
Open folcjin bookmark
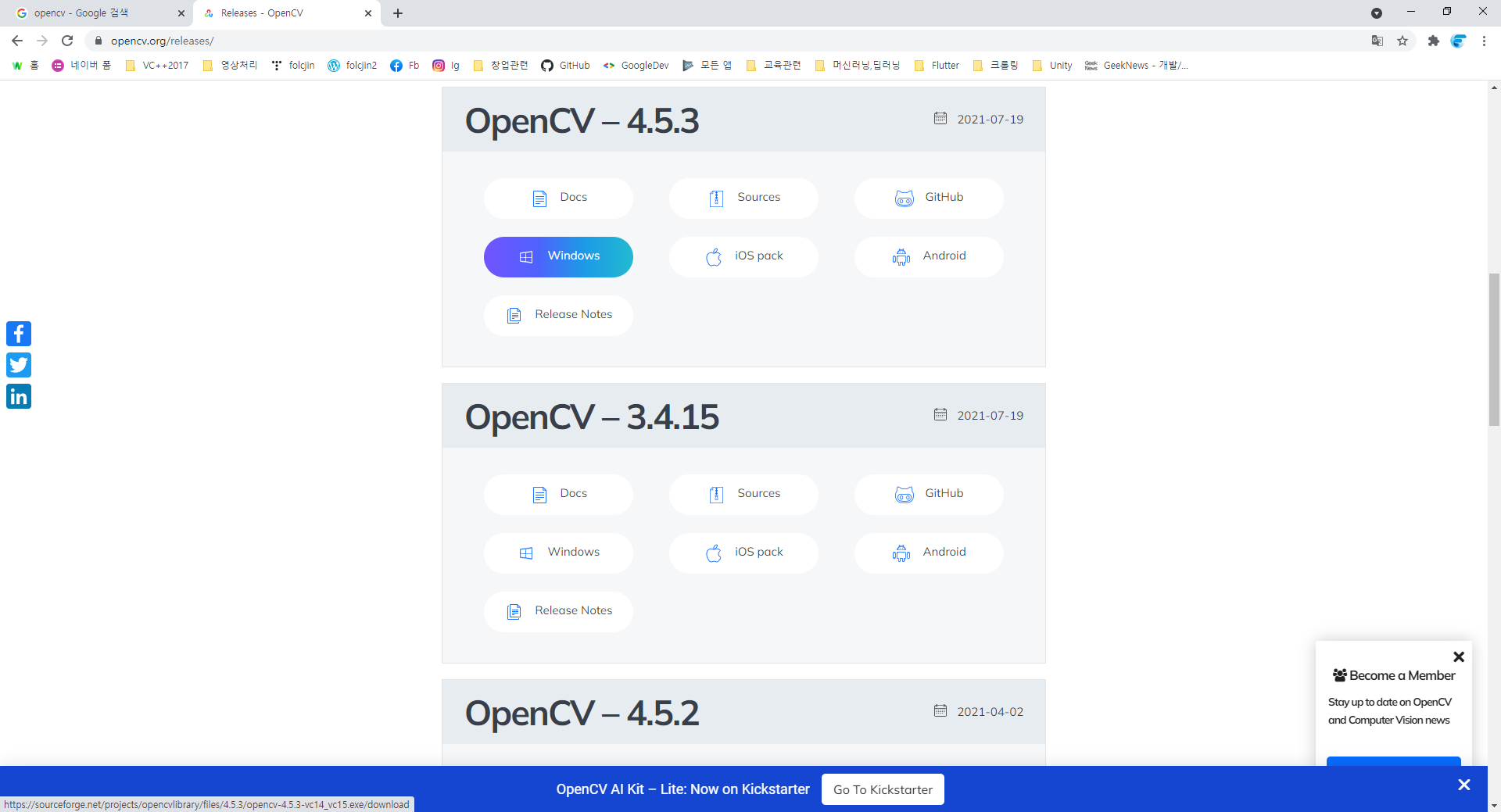tap(293, 66)
